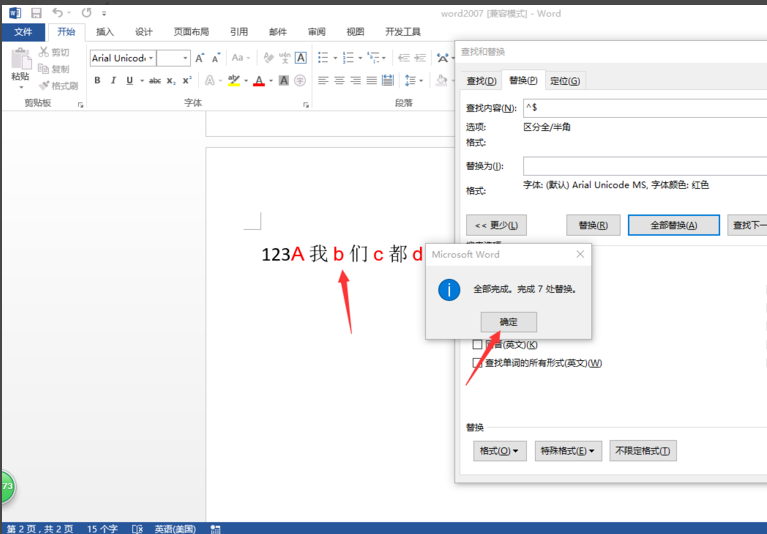This screenshot has height=534, width=767.
Task: Apply Character Shading icon
Action: coord(284,80)
